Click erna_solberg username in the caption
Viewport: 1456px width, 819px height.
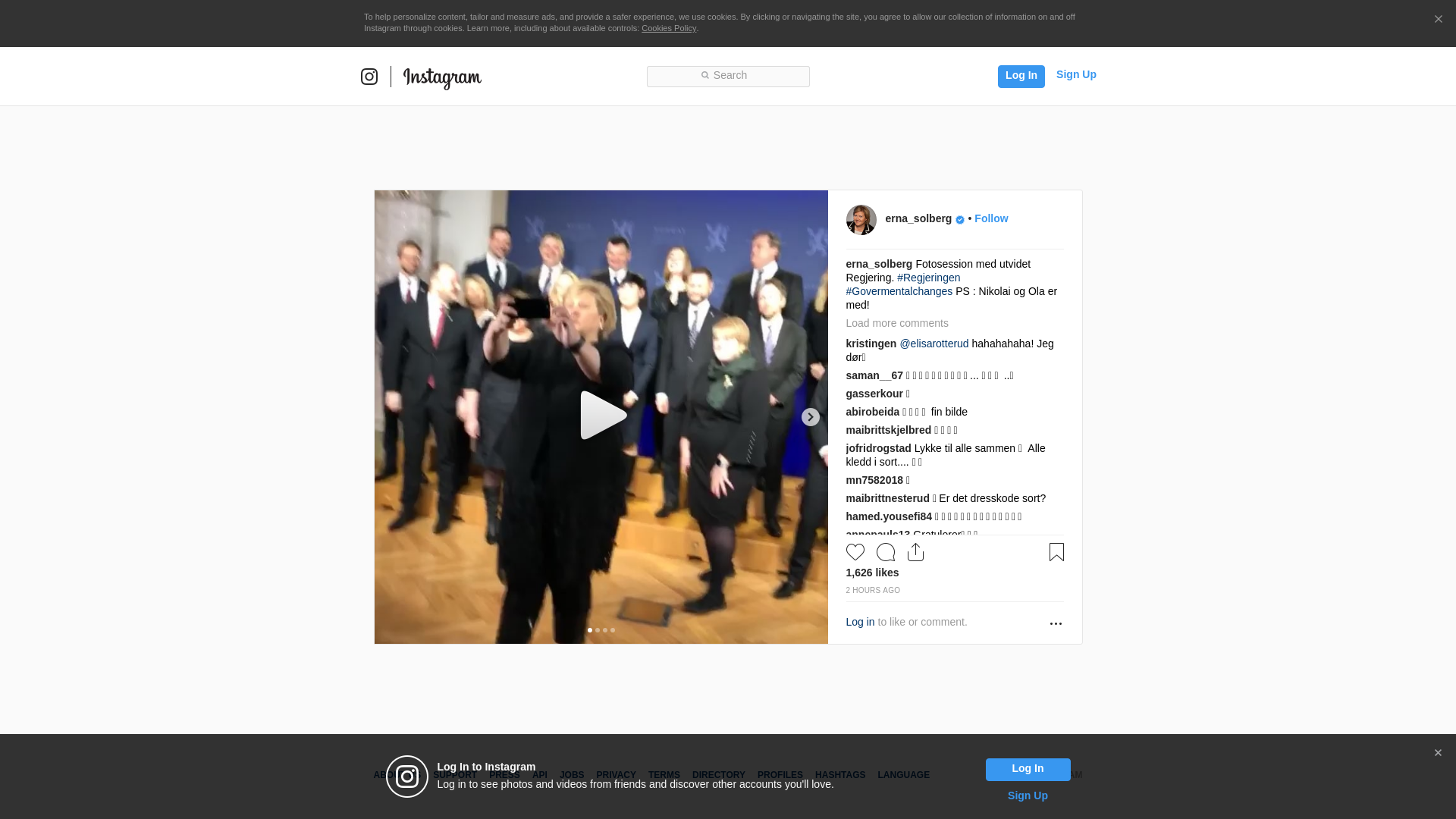pyautogui.click(x=880, y=264)
